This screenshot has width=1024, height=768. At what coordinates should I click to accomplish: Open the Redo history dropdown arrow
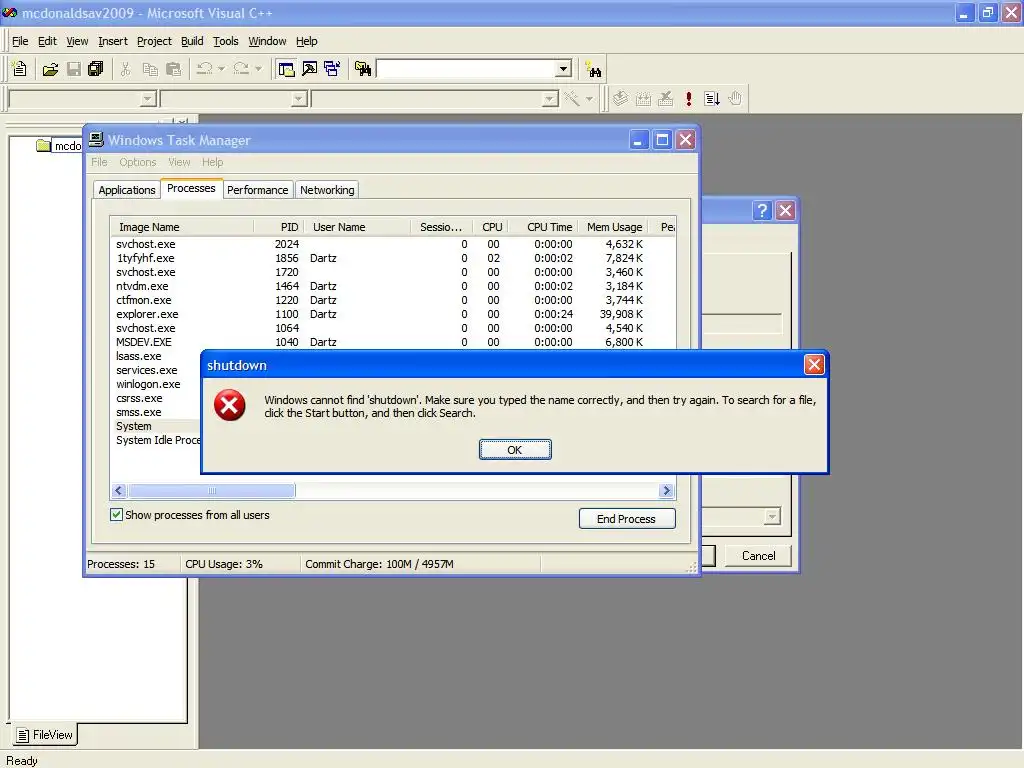point(259,69)
